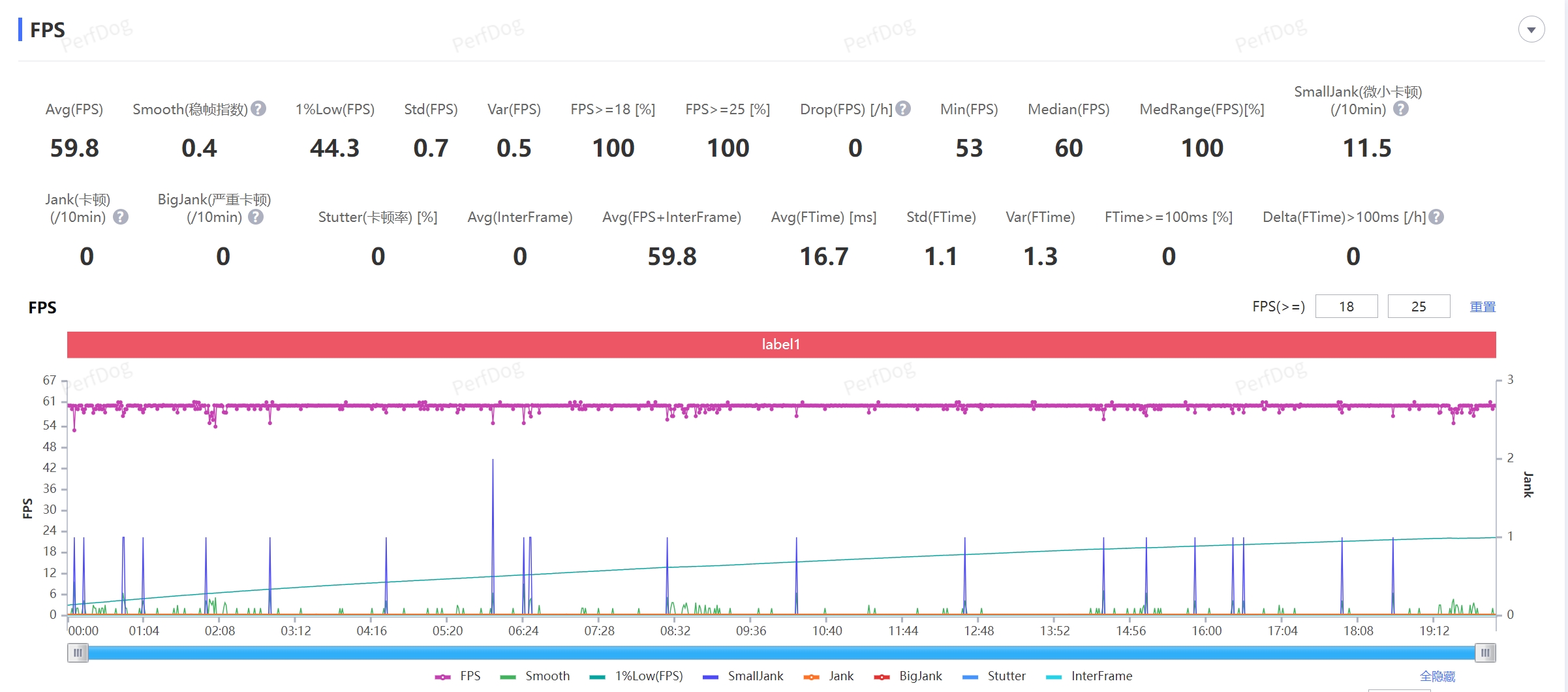Click the 重置 reset link
Screen dimensions: 1568x692
(1482, 307)
